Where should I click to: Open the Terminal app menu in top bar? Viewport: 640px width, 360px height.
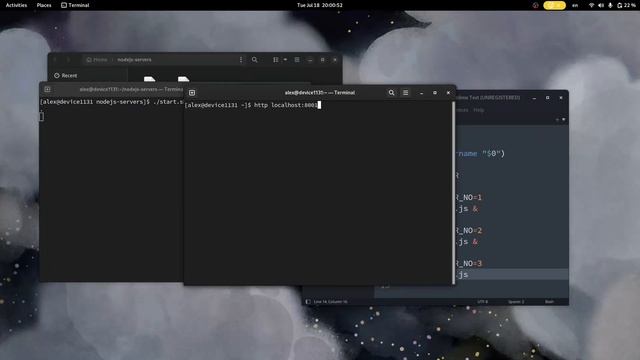[75, 5]
